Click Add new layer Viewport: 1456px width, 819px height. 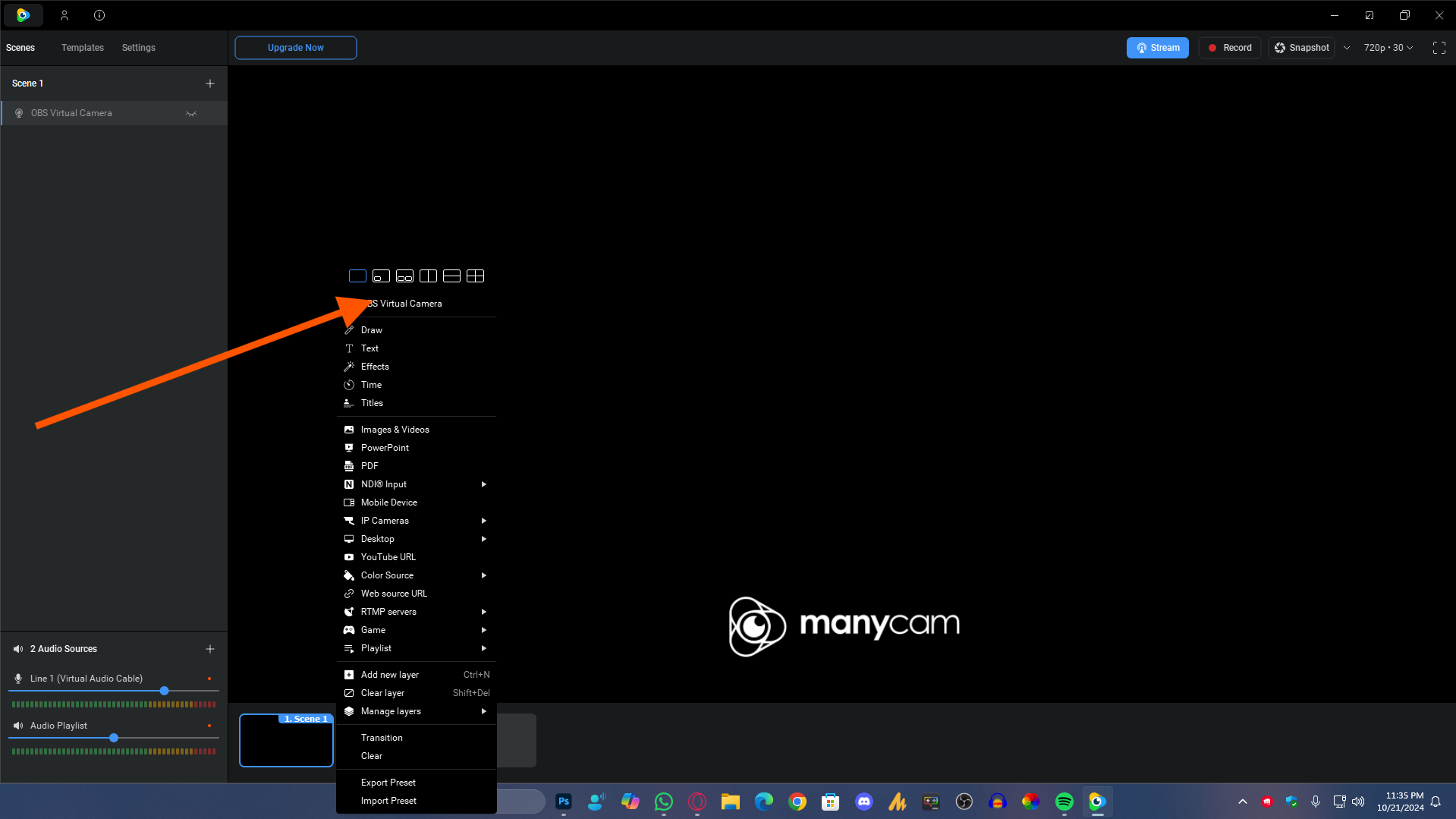point(417,675)
